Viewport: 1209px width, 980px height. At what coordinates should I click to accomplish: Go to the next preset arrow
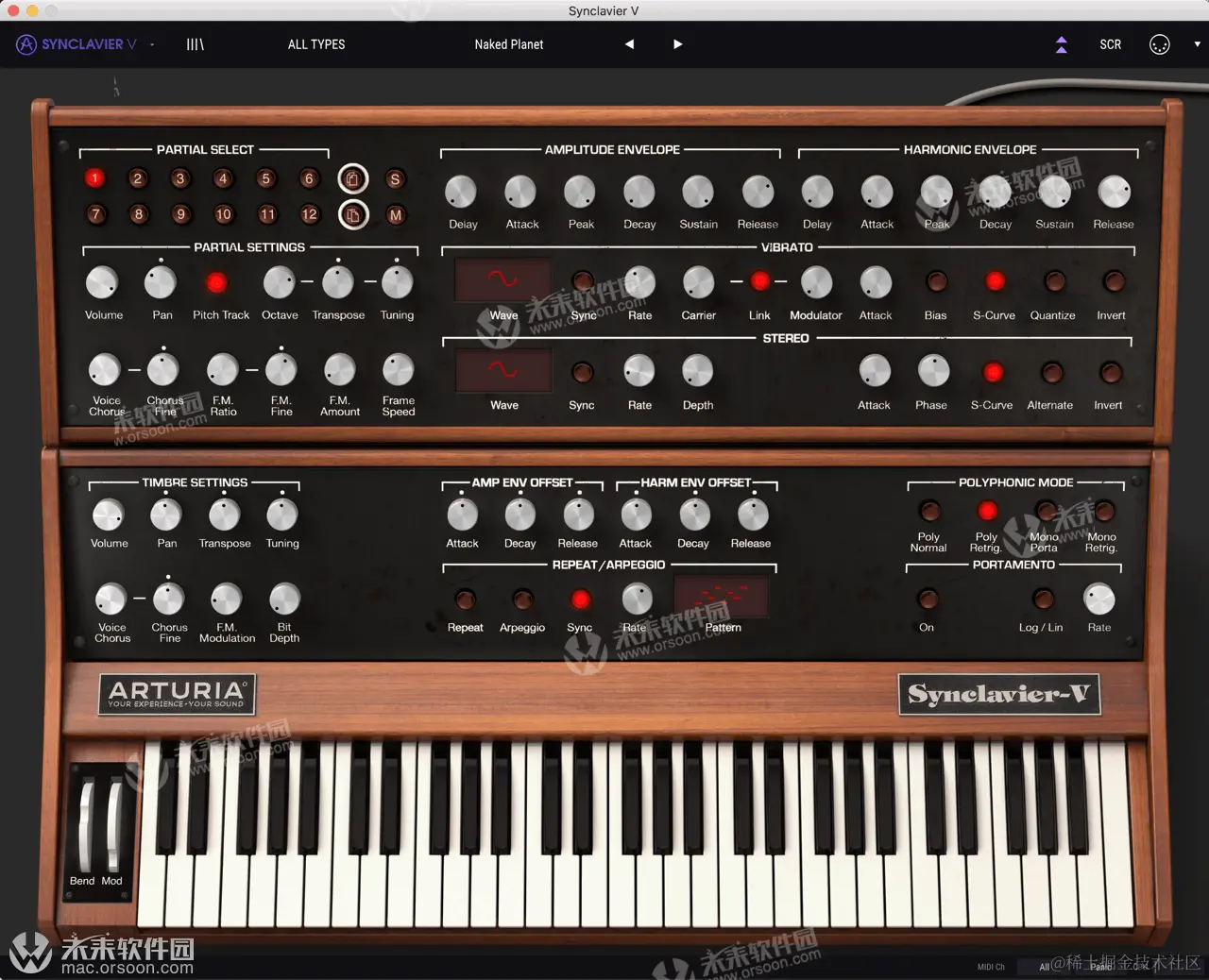677,44
